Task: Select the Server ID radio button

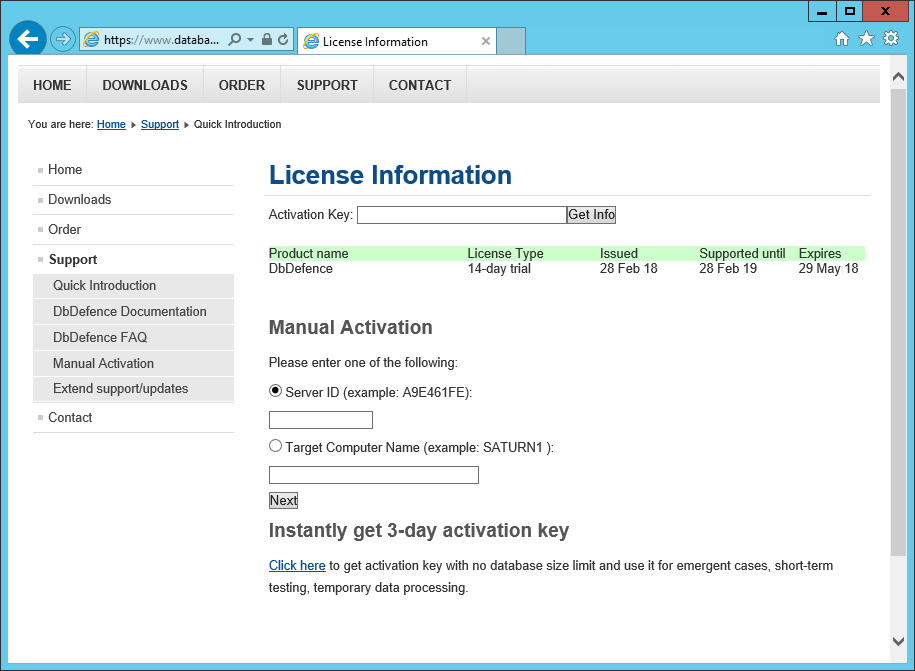Action: pos(276,391)
